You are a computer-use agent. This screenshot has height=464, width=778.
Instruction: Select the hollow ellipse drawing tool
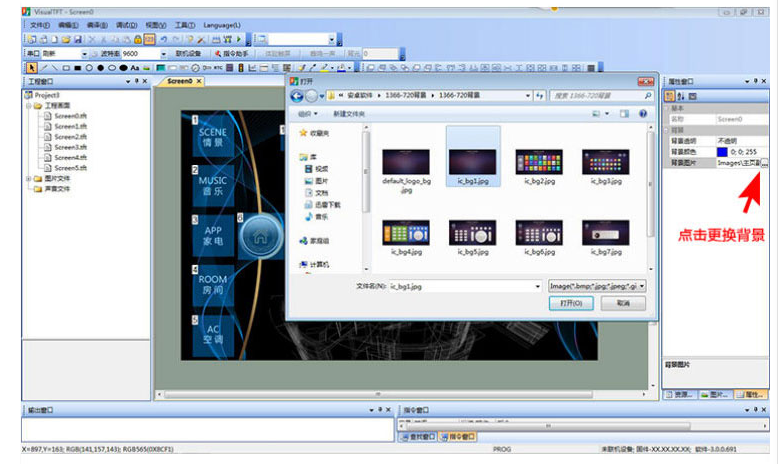pyautogui.click(x=112, y=68)
